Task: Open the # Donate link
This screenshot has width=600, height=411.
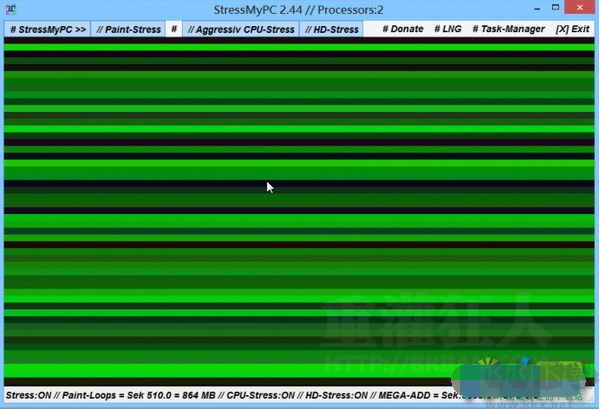Action: click(x=403, y=29)
